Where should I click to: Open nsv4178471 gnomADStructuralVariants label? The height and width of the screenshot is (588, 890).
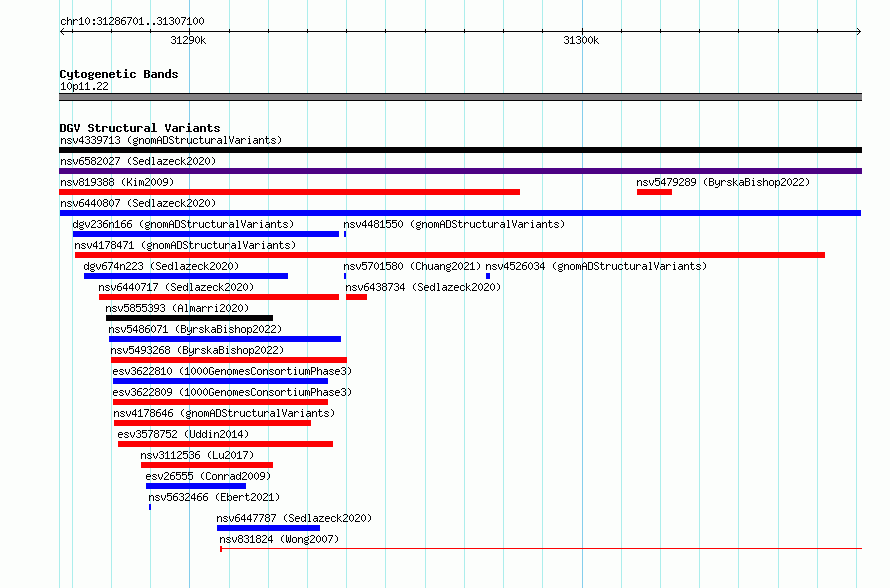click(x=185, y=245)
